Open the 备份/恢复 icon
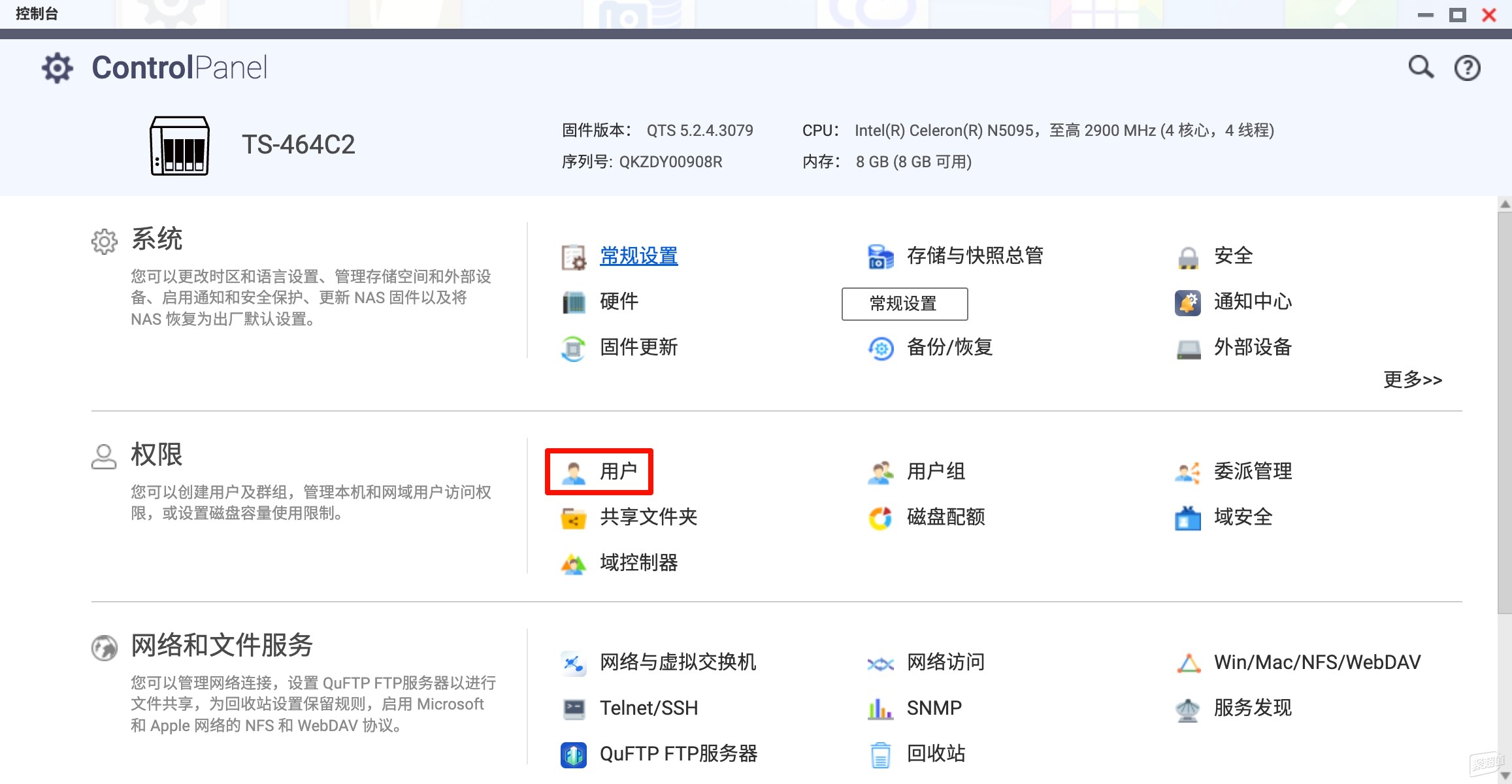This screenshot has width=1512, height=784. (x=881, y=348)
